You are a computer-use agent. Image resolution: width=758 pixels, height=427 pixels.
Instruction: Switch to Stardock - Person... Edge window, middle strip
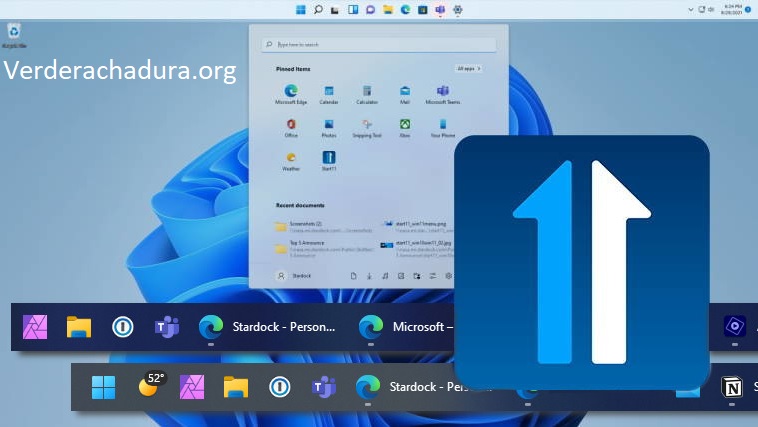(267, 327)
